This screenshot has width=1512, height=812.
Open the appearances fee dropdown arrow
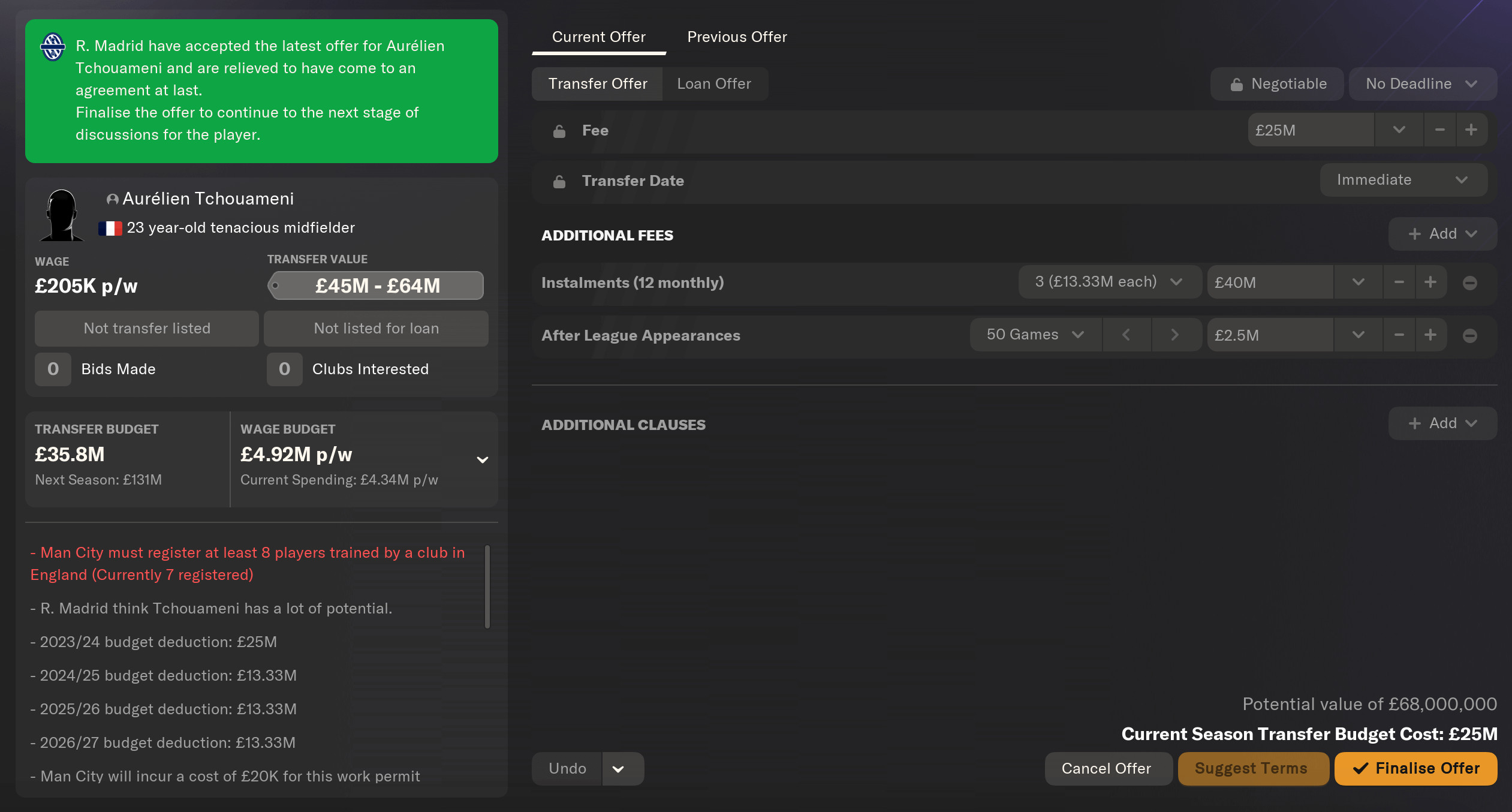(x=1358, y=335)
